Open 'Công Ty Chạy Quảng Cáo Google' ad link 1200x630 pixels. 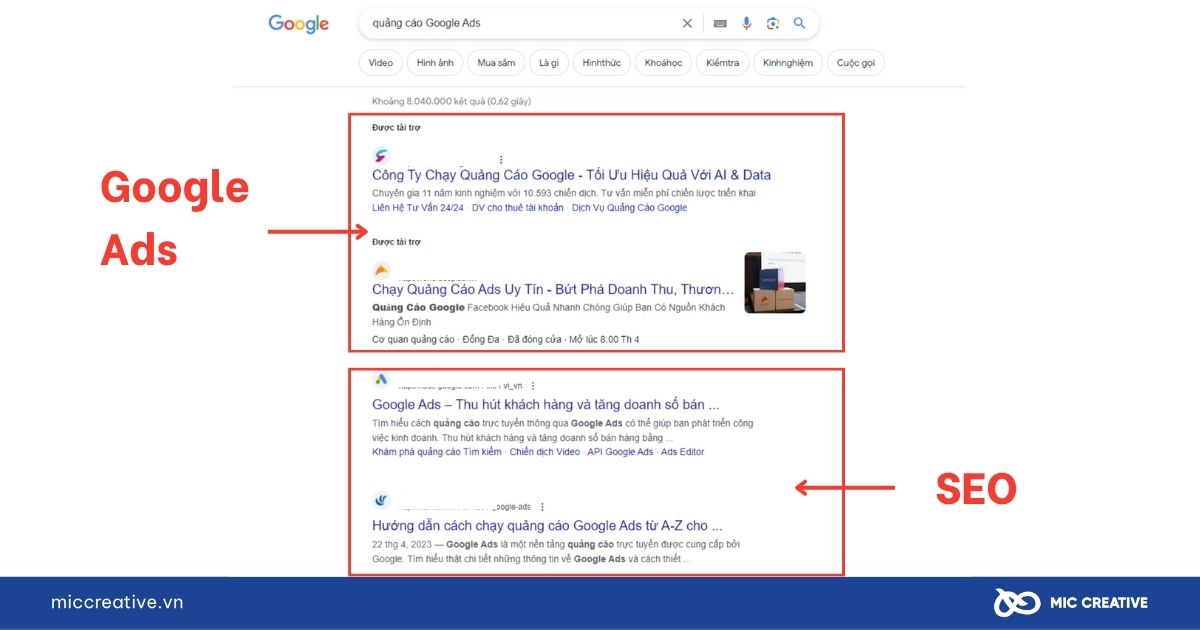(x=571, y=175)
